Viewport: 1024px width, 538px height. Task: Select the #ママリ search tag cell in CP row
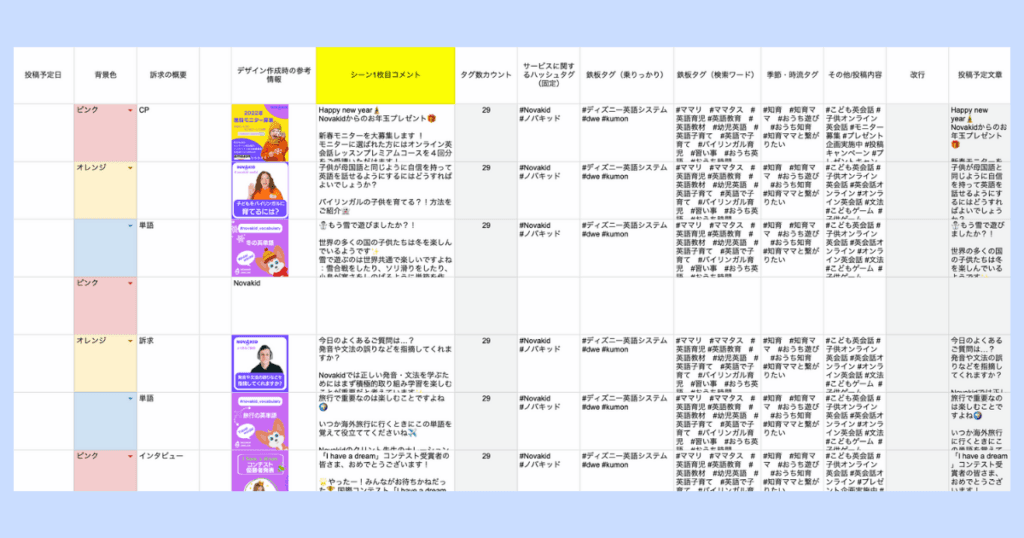point(717,133)
